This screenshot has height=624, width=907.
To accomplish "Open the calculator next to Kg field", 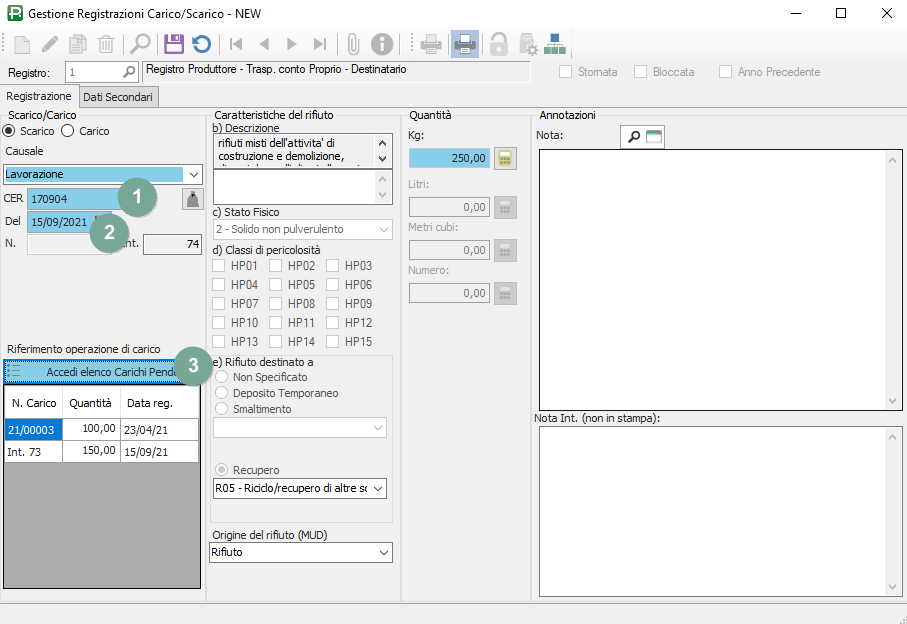I will 505,158.
